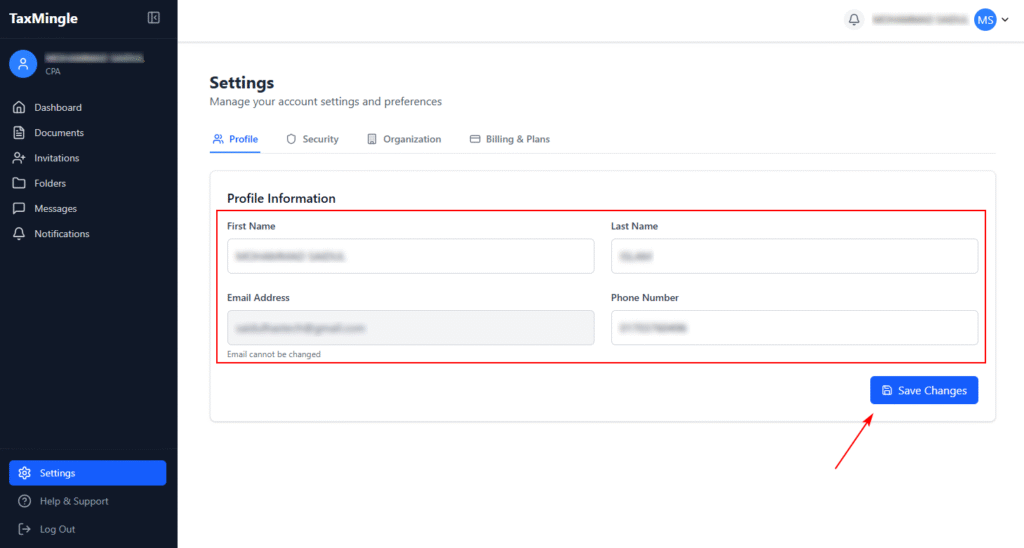Open the Organization tab
1024x548 pixels.
click(x=403, y=139)
